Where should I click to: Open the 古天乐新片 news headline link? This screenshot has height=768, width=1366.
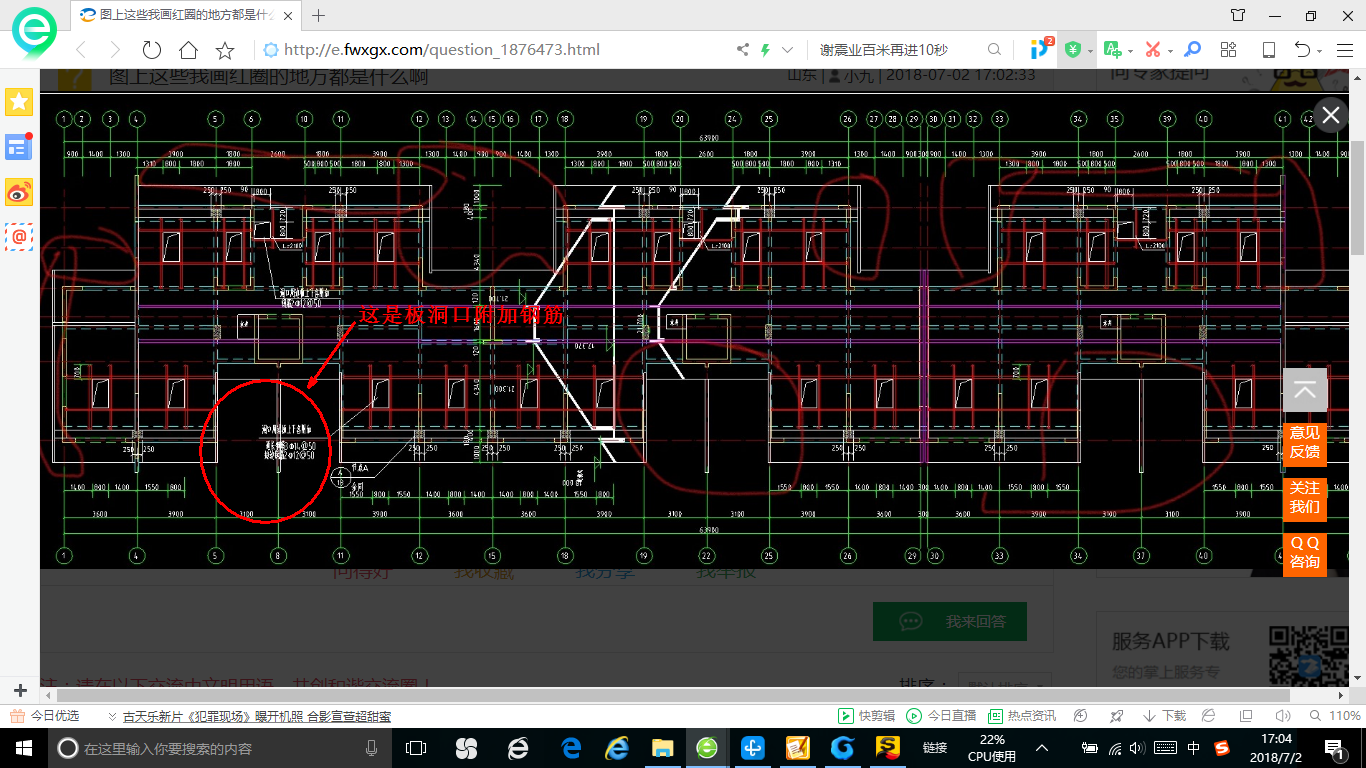(x=256, y=716)
